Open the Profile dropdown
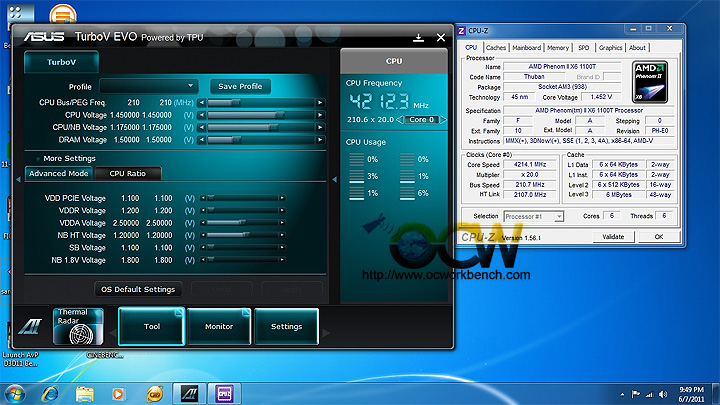 tap(149, 86)
